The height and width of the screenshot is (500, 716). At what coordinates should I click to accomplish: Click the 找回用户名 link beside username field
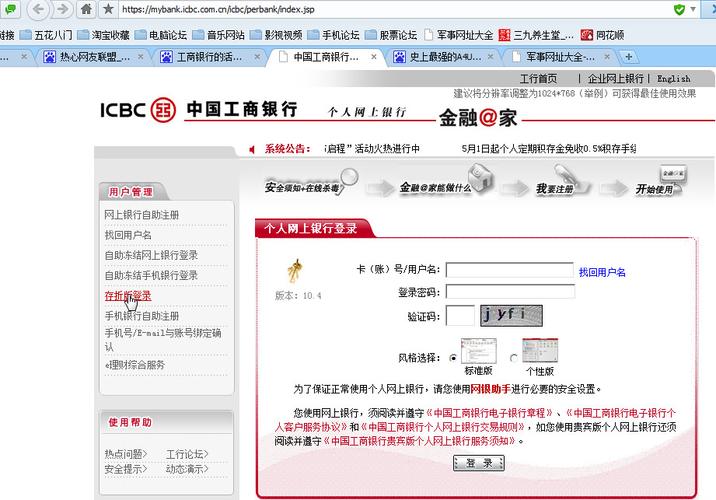click(x=602, y=272)
